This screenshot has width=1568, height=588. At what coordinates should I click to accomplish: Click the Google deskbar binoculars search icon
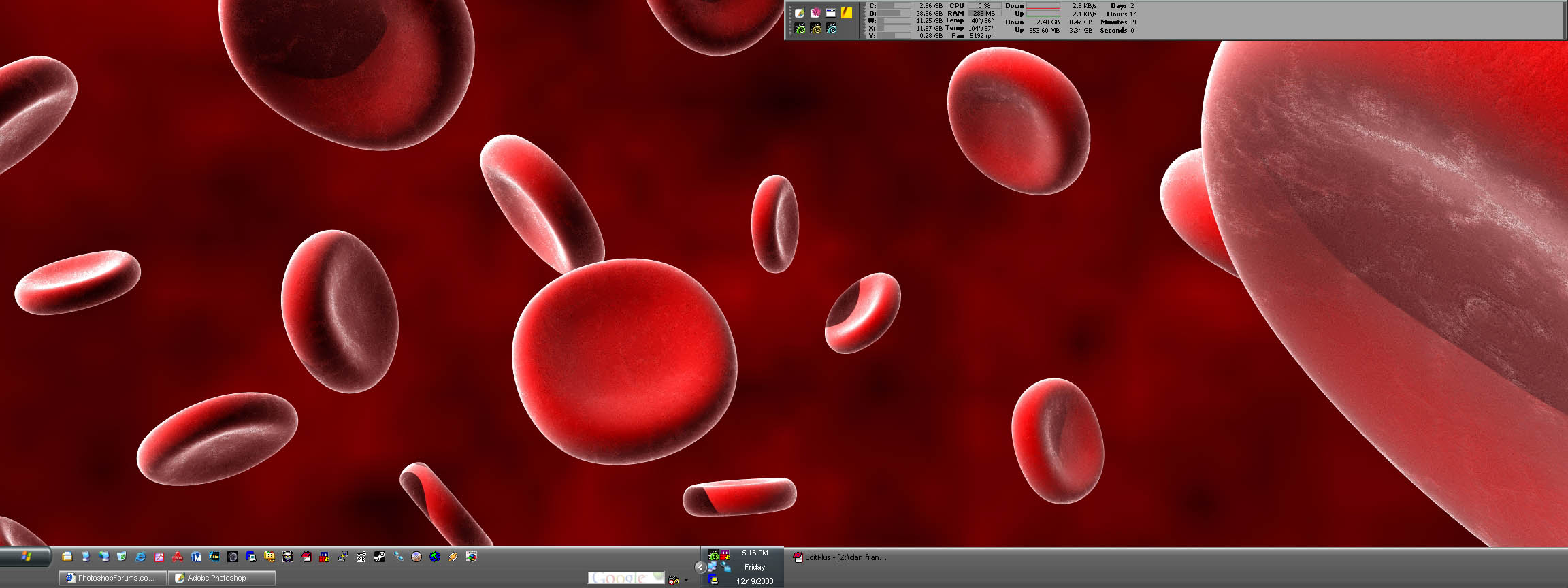point(674,580)
